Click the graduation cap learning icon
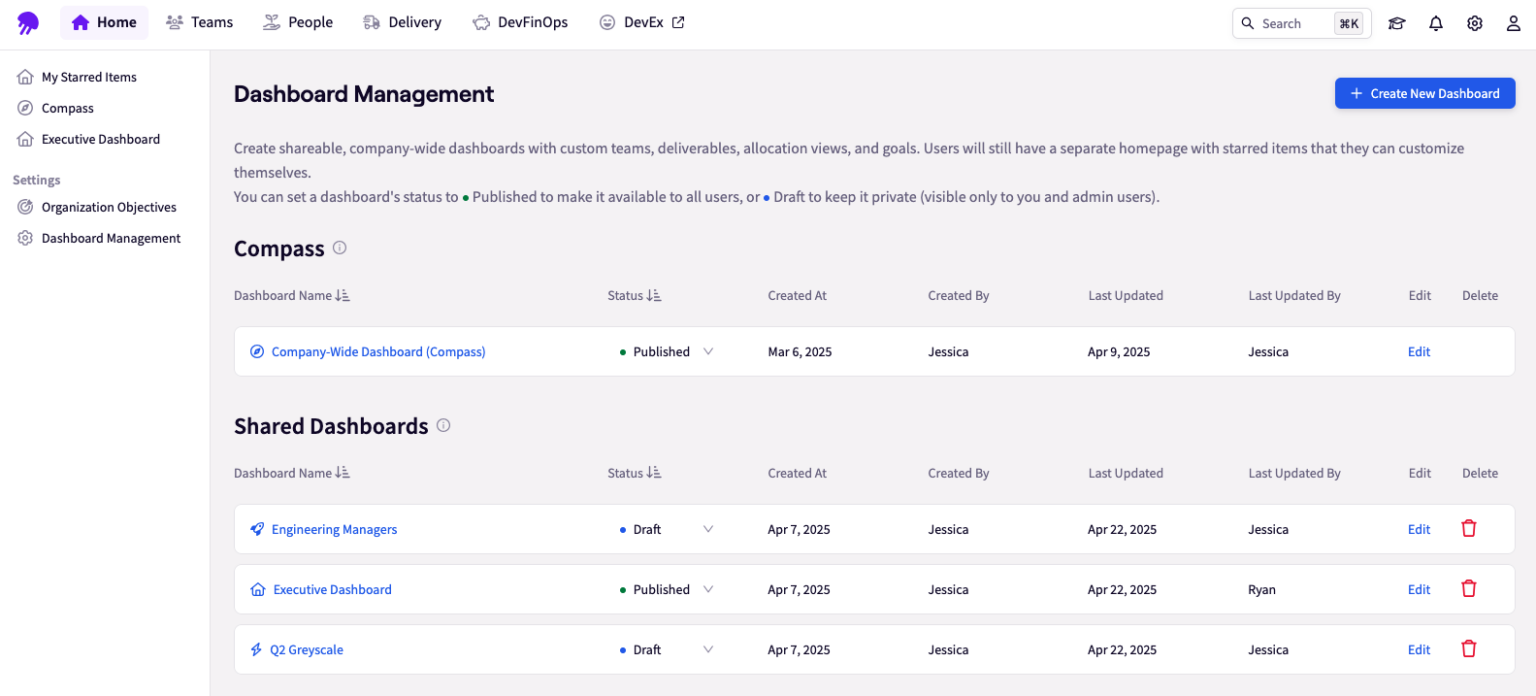 tap(1397, 22)
